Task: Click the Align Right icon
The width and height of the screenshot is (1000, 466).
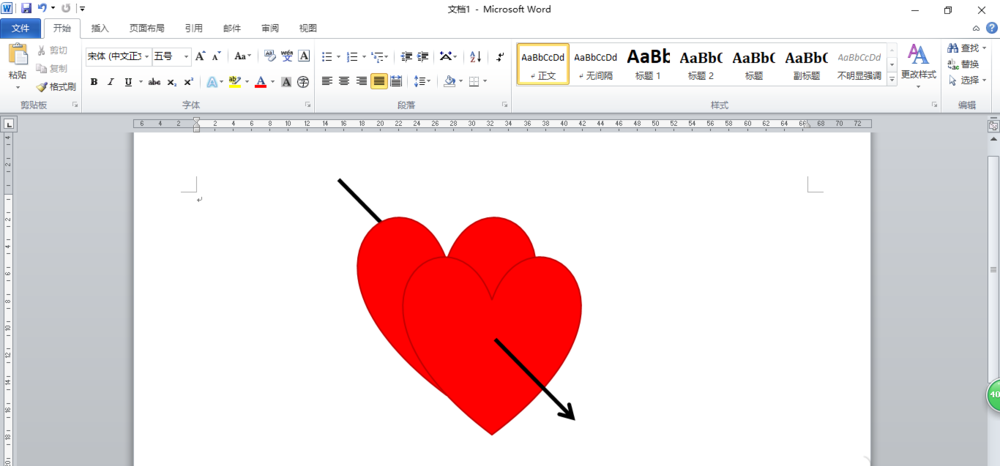Action: (362, 81)
